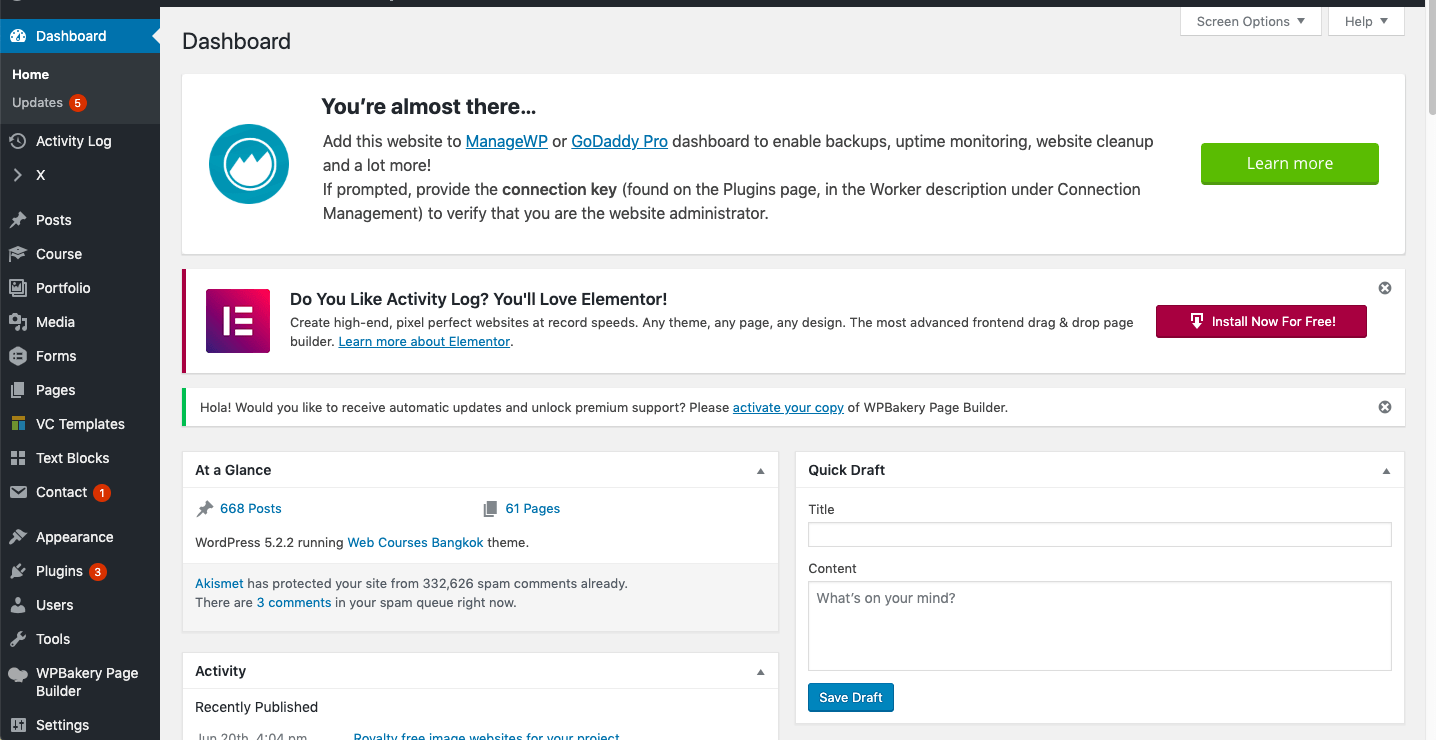Collapse the Quick Draft panel
This screenshot has width=1436, height=740.
pos(1386,471)
